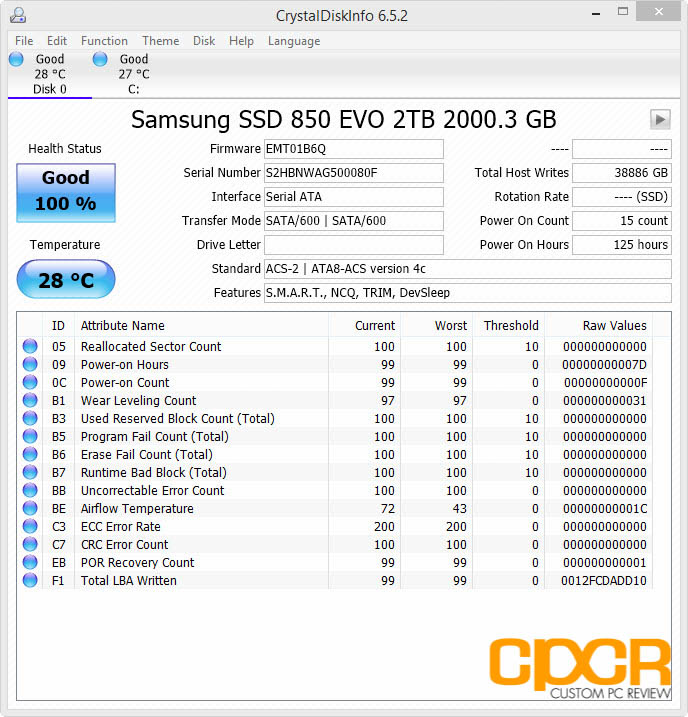688x717 pixels.
Task: Select the Wear Leveling Count attribute name
Action: (139, 401)
